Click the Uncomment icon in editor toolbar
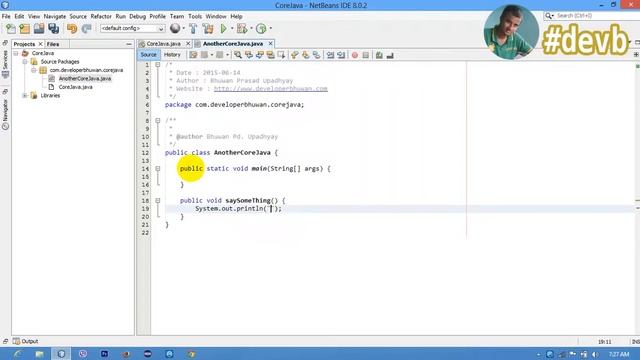 click(x=390, y=55)
